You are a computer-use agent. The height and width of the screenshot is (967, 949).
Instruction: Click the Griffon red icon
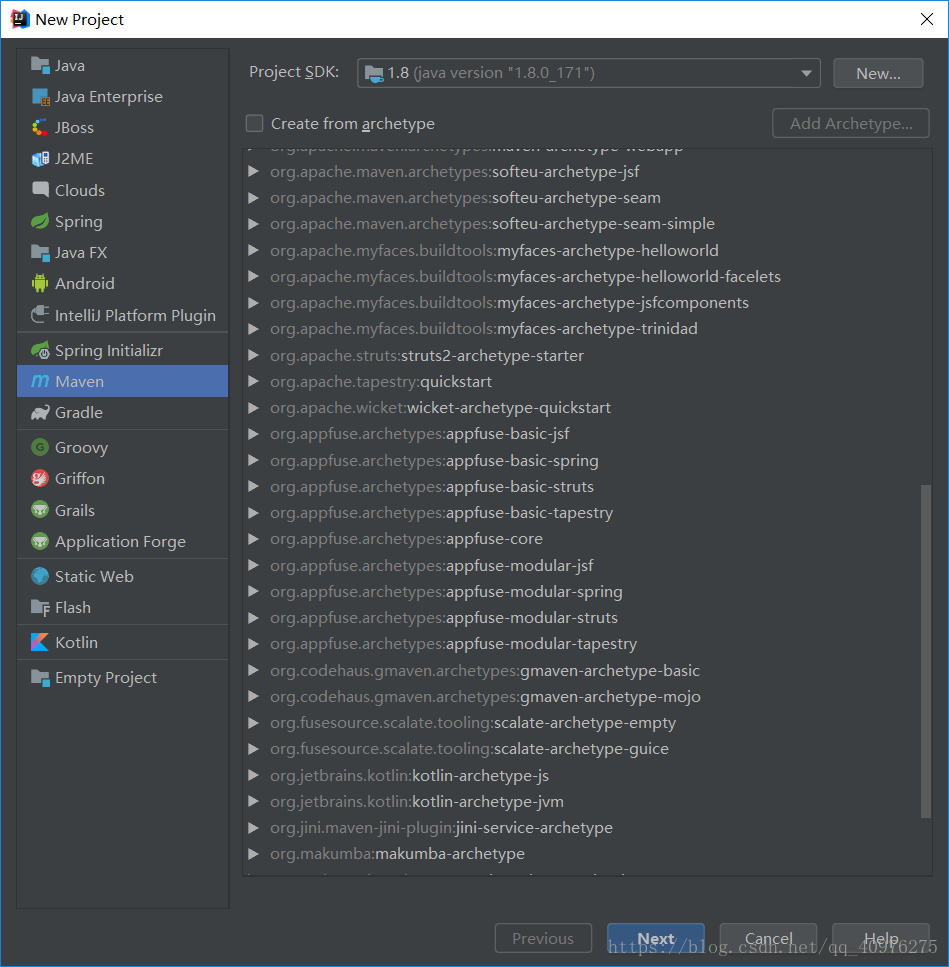40,479
